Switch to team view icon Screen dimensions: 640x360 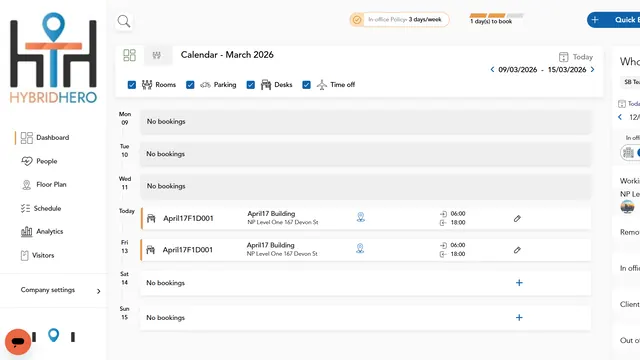pyautogui.click(x=157, y=55)
